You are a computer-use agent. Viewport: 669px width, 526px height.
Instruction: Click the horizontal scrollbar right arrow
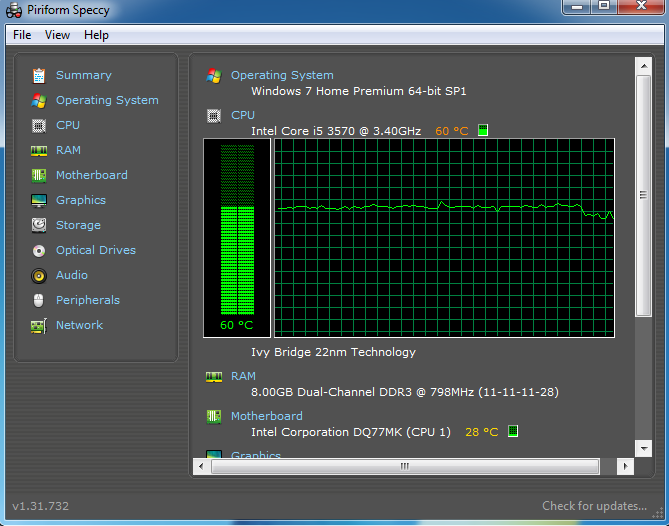pyautogui.click(x=625, y=466)
